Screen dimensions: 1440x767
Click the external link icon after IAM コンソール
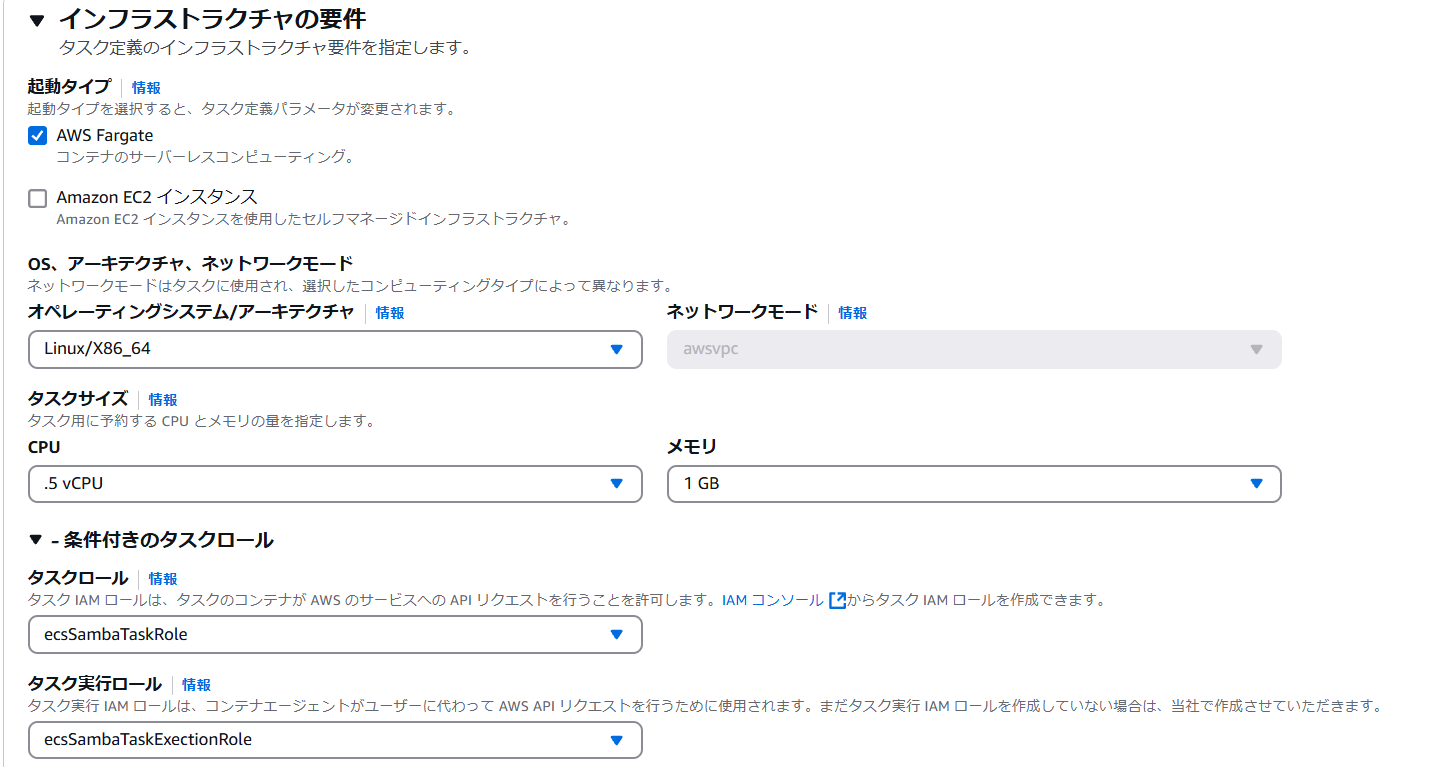click(x=838, y=601)
